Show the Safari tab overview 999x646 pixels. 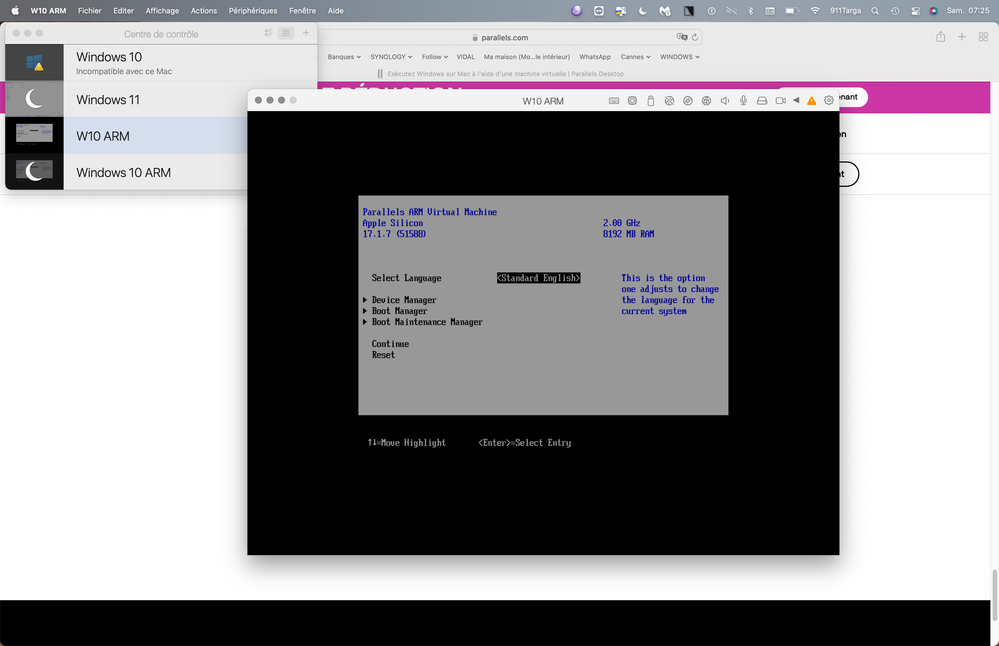point(983,37)
